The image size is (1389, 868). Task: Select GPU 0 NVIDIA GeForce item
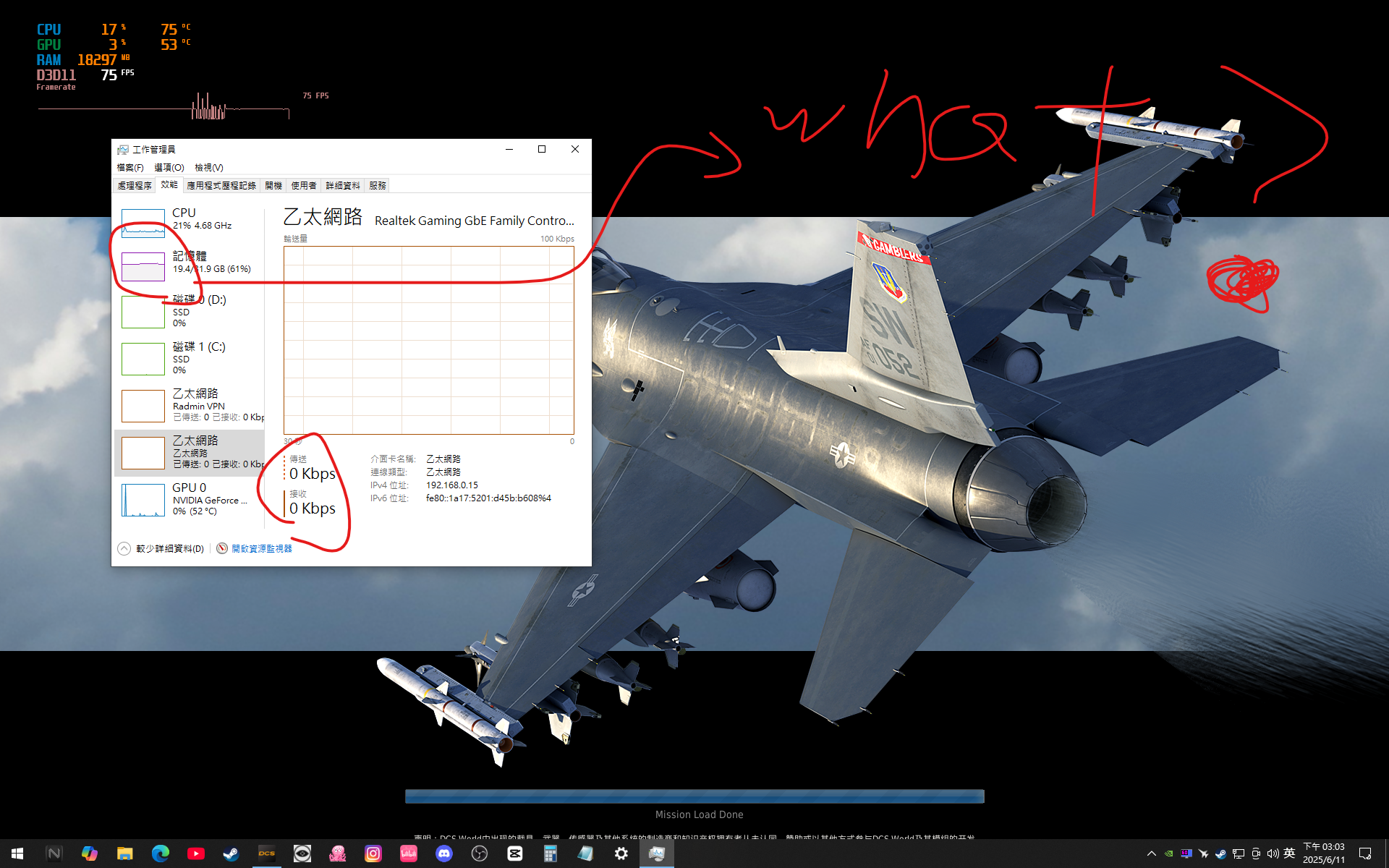190,499
